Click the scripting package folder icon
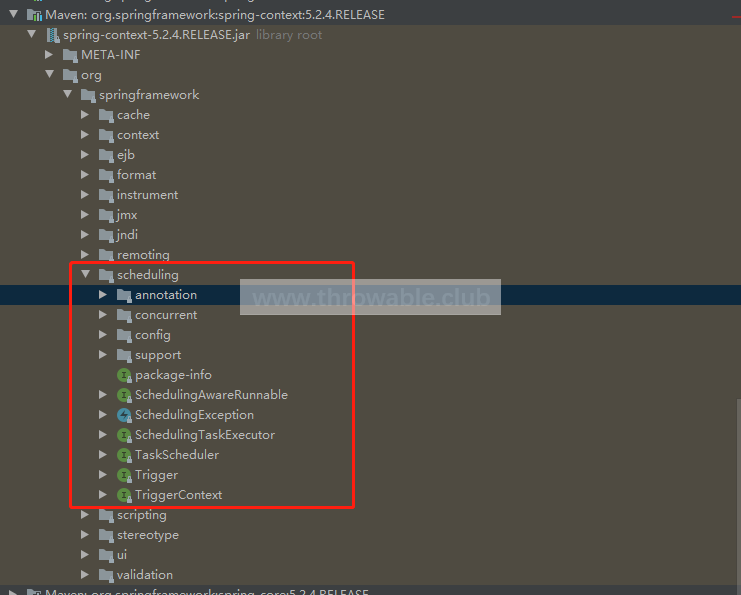This screenshot has width=741, height=595. pyautogui.click(x=106, y=515)
